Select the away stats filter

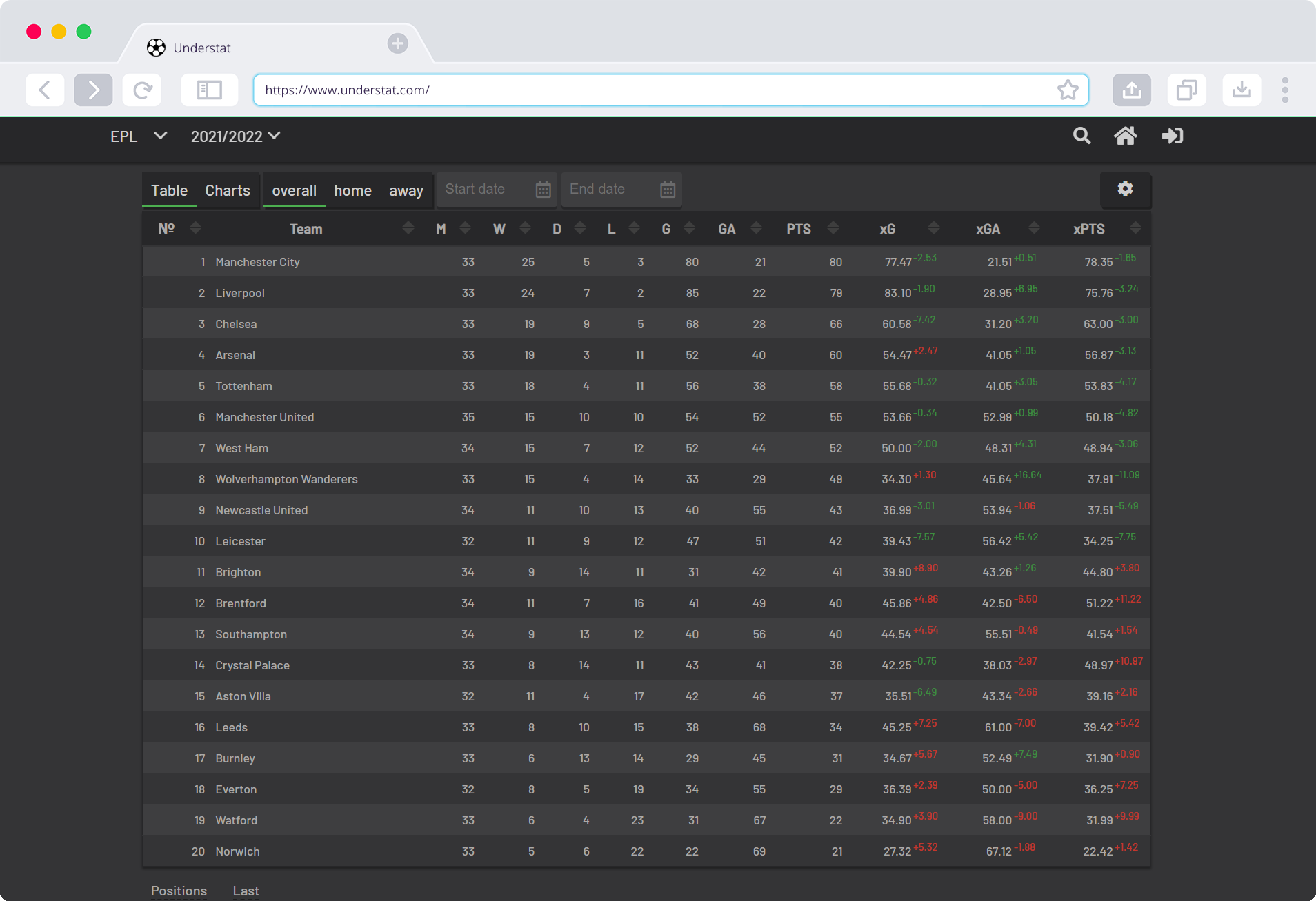click(x=406, y=190)
